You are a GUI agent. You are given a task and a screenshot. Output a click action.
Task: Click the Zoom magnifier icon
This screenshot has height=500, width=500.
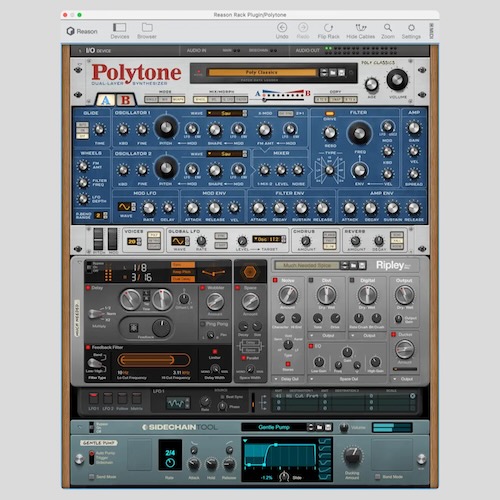pyautogui.click(x=388, y=27)
